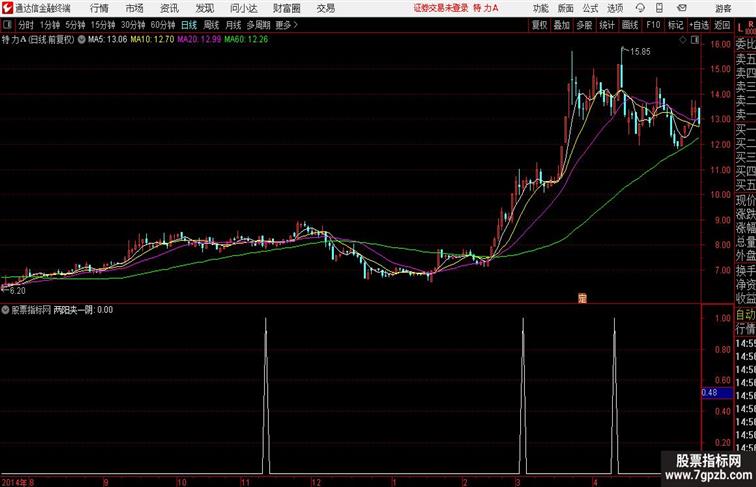The height and width of the screenshot is (487, 756).
Task: Open the 公式 menu
Action: (x=590, y=8)
